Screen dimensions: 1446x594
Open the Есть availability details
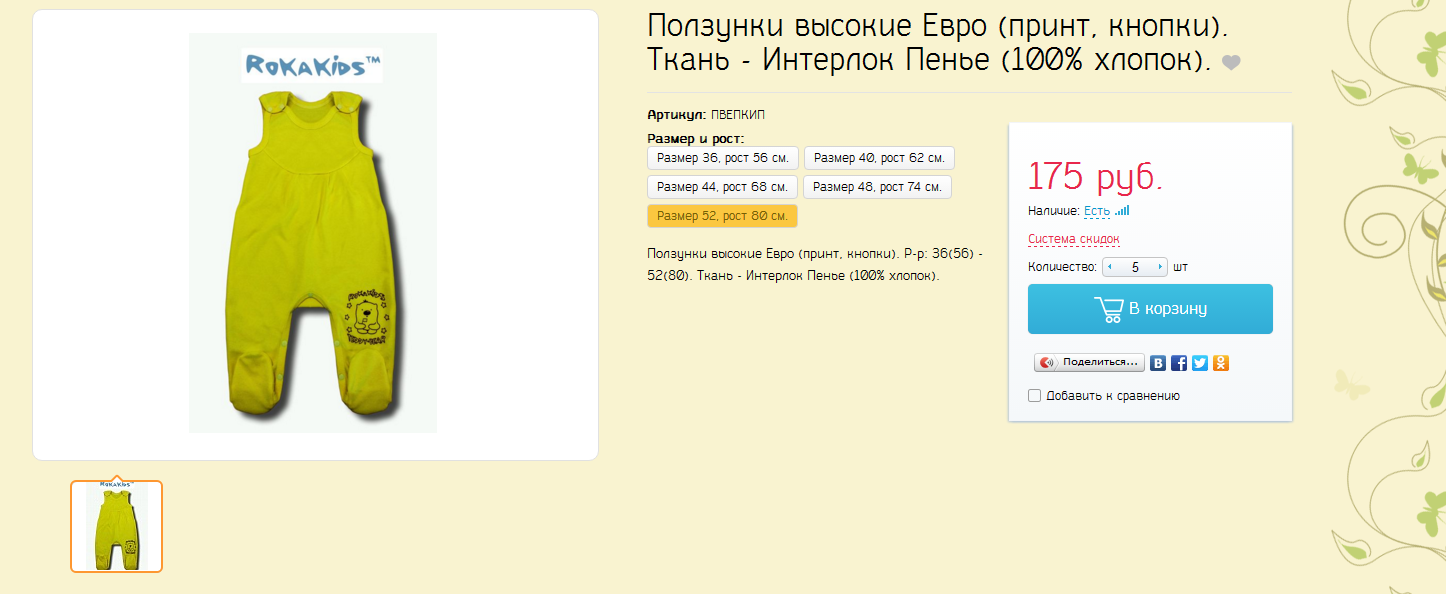(1096, 211)
